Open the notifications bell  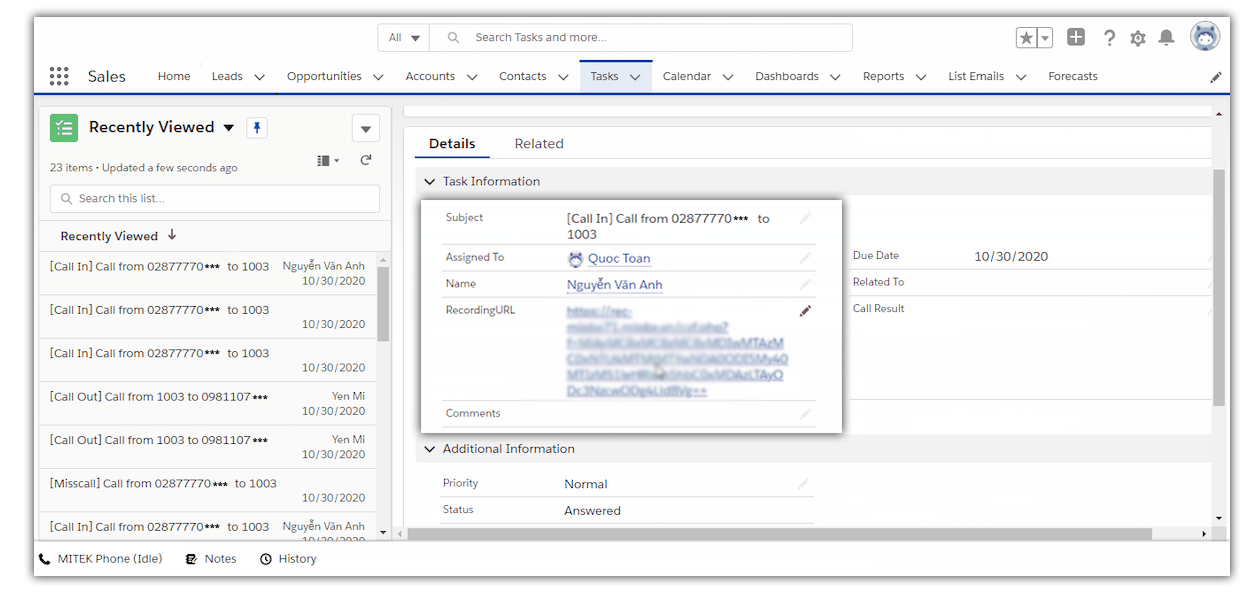[x=1166, y=38]
